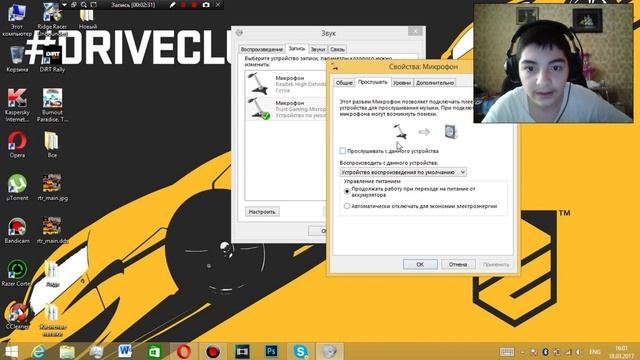Click the clock and date in the tray
The width and height of the screenshot is (640, 360).
click(x=621, y=352)
